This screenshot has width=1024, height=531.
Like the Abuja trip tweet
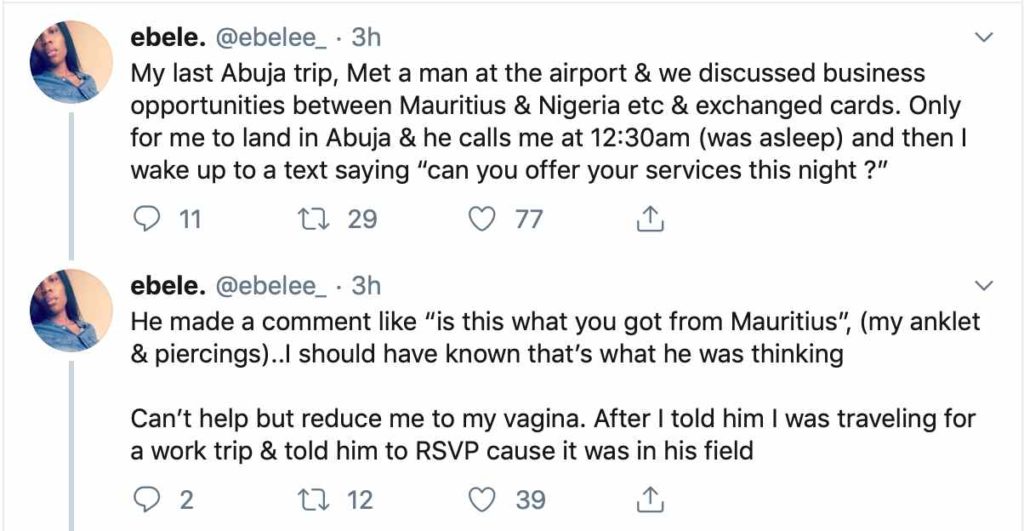pos(483,219)
